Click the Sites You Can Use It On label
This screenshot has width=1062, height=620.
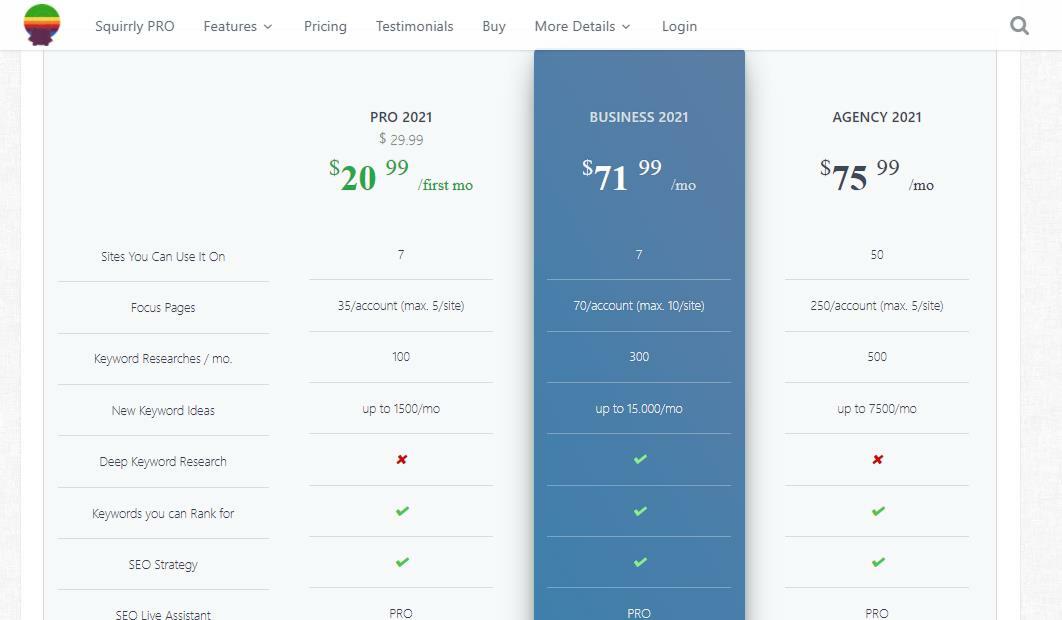(163, 256)
